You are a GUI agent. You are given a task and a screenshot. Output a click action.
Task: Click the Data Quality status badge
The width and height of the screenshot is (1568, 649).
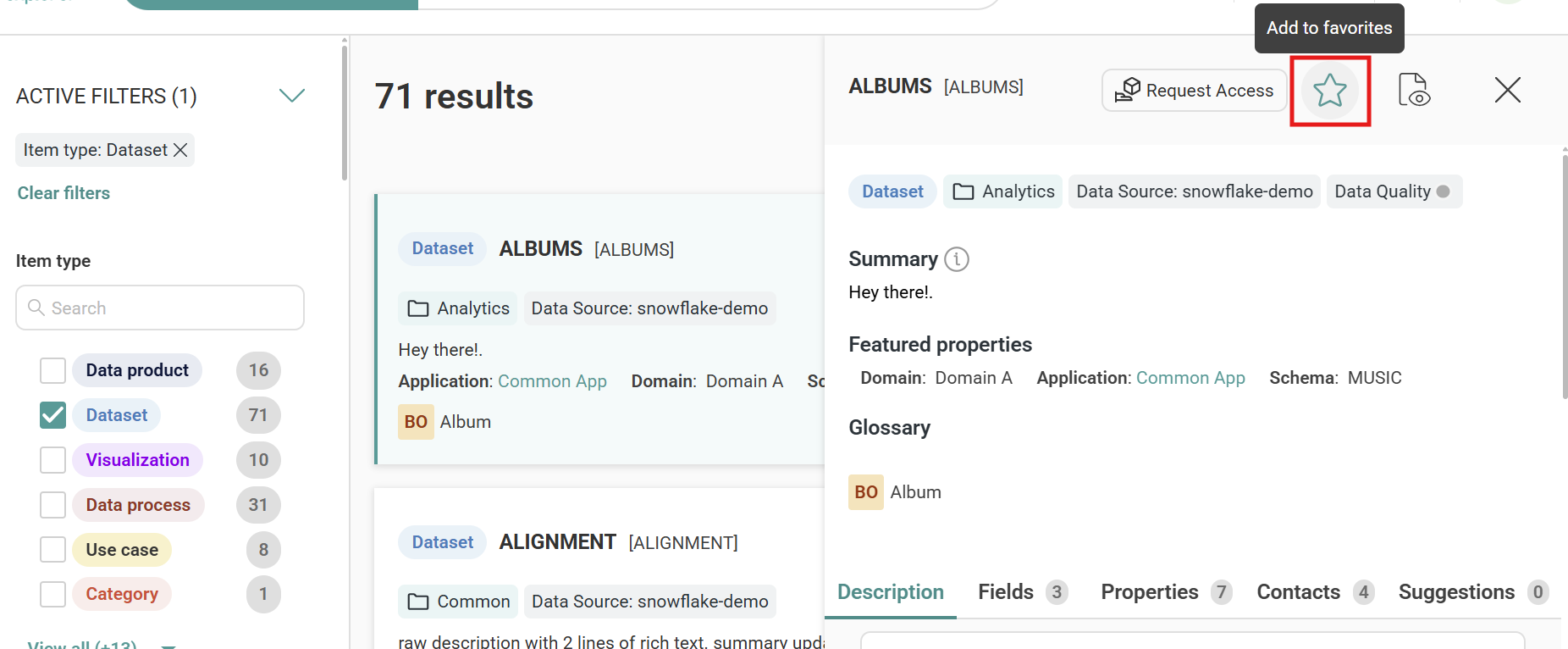[1393, 191]
